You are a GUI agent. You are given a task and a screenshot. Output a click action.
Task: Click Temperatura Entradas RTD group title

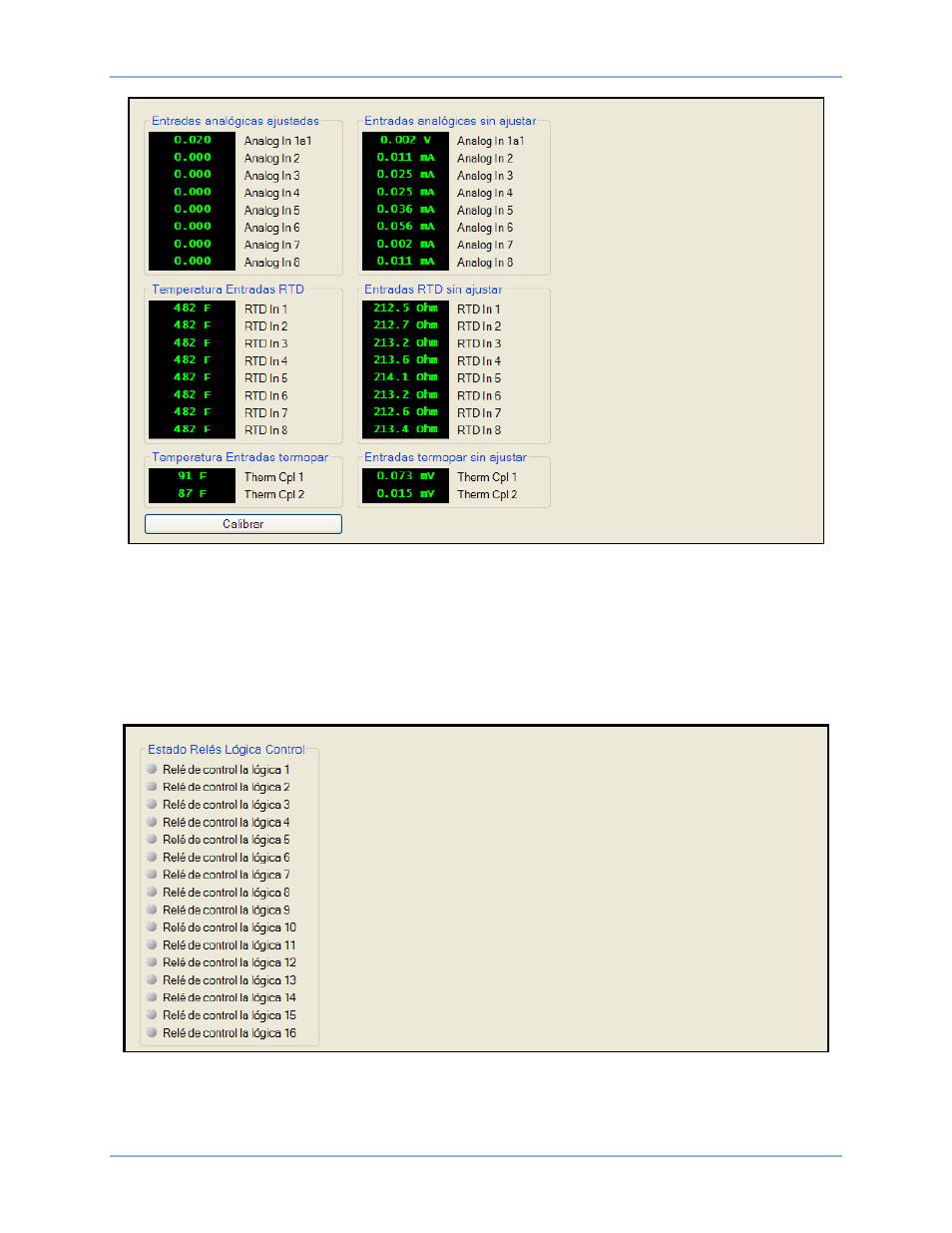pyautogui.click(x=228, y=290)
